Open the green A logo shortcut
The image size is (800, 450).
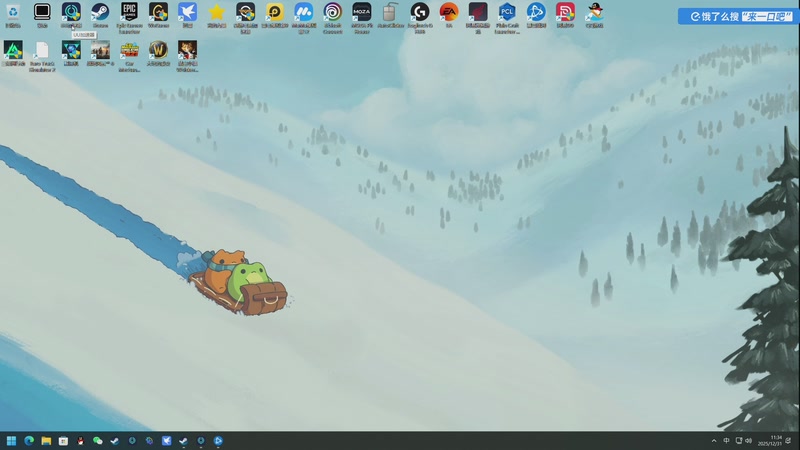coord(13,54)
